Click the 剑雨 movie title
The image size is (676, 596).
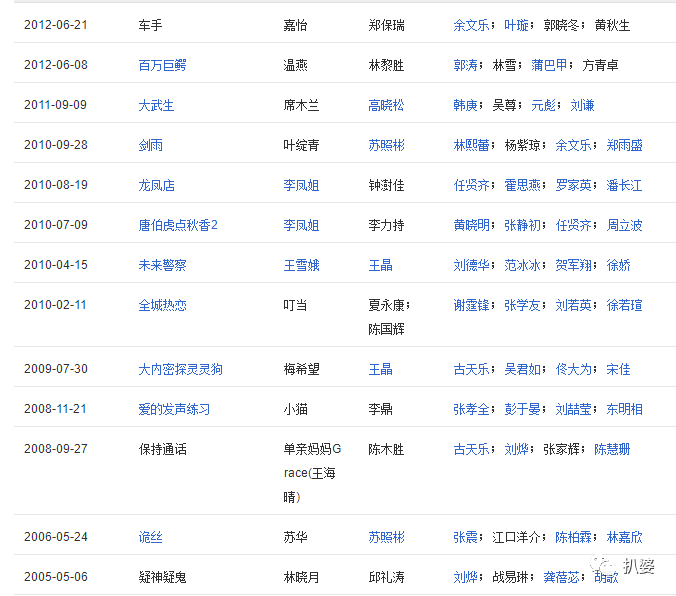(x=150, y=145)
